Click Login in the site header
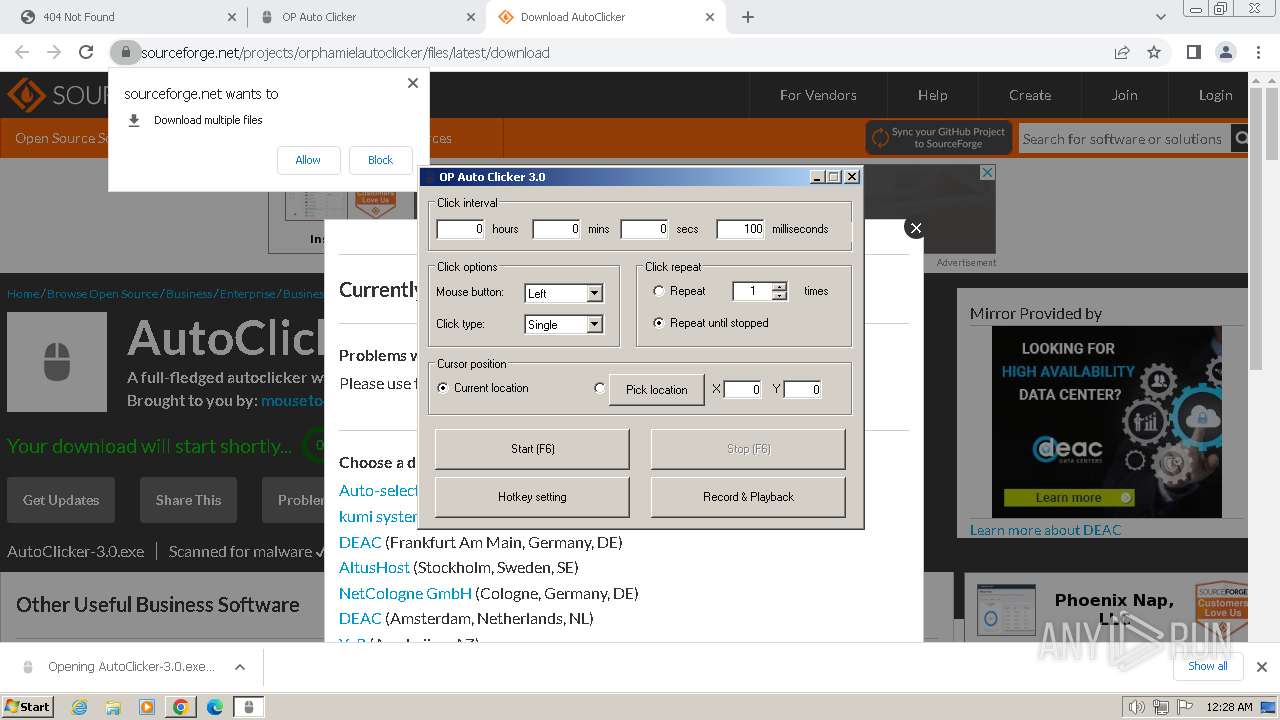 [1215, 95]
